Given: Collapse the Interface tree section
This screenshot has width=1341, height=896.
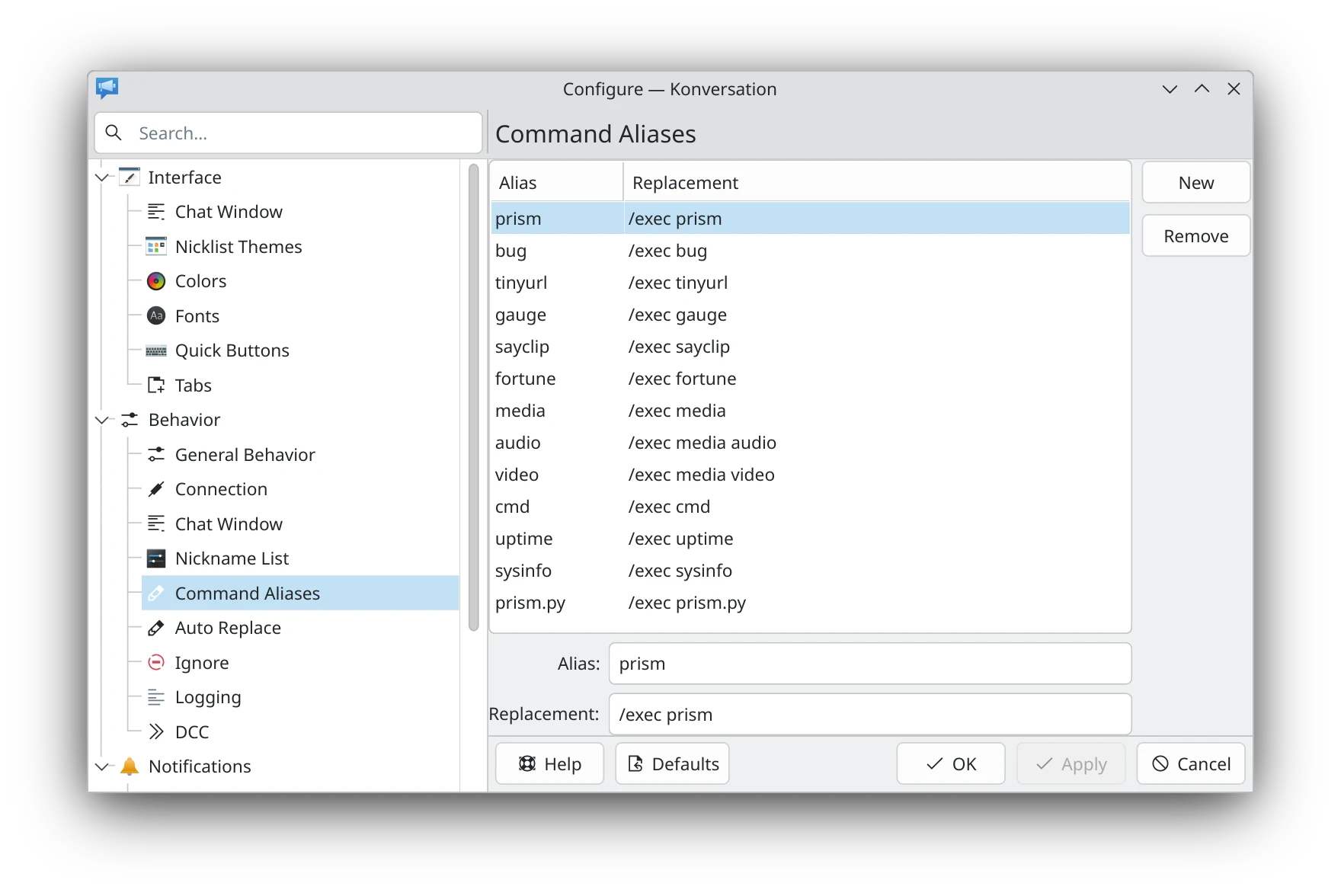Looking at the screenshot, I should tap(102, 178).
